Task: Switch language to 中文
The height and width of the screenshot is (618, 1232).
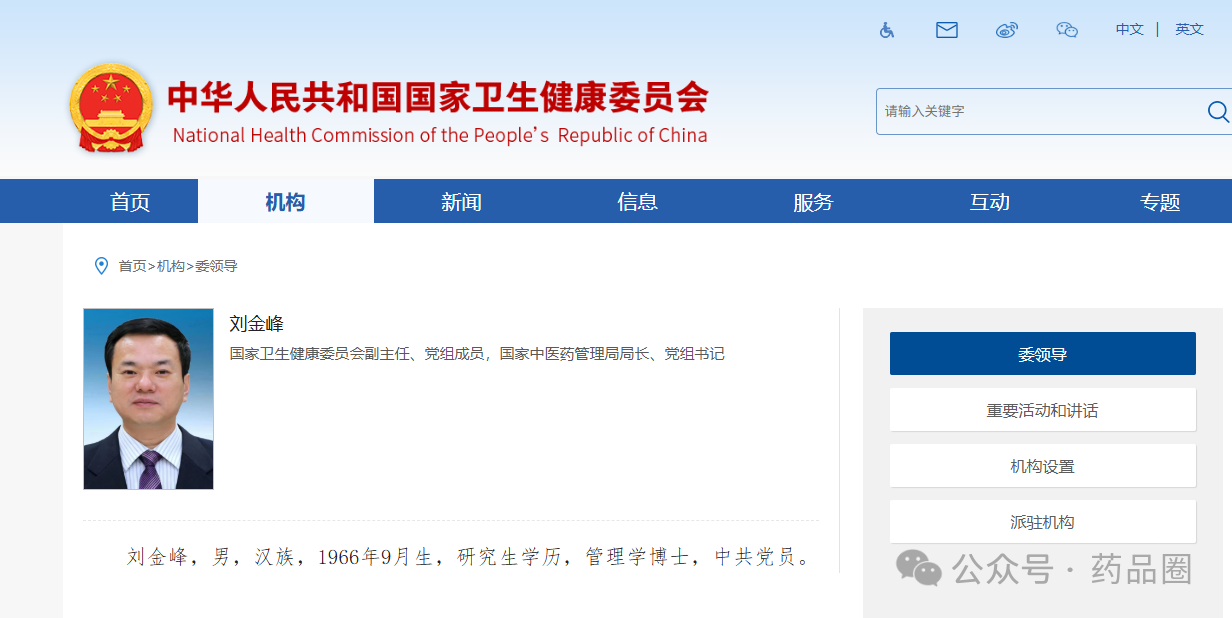Action: pos(1129,30)
